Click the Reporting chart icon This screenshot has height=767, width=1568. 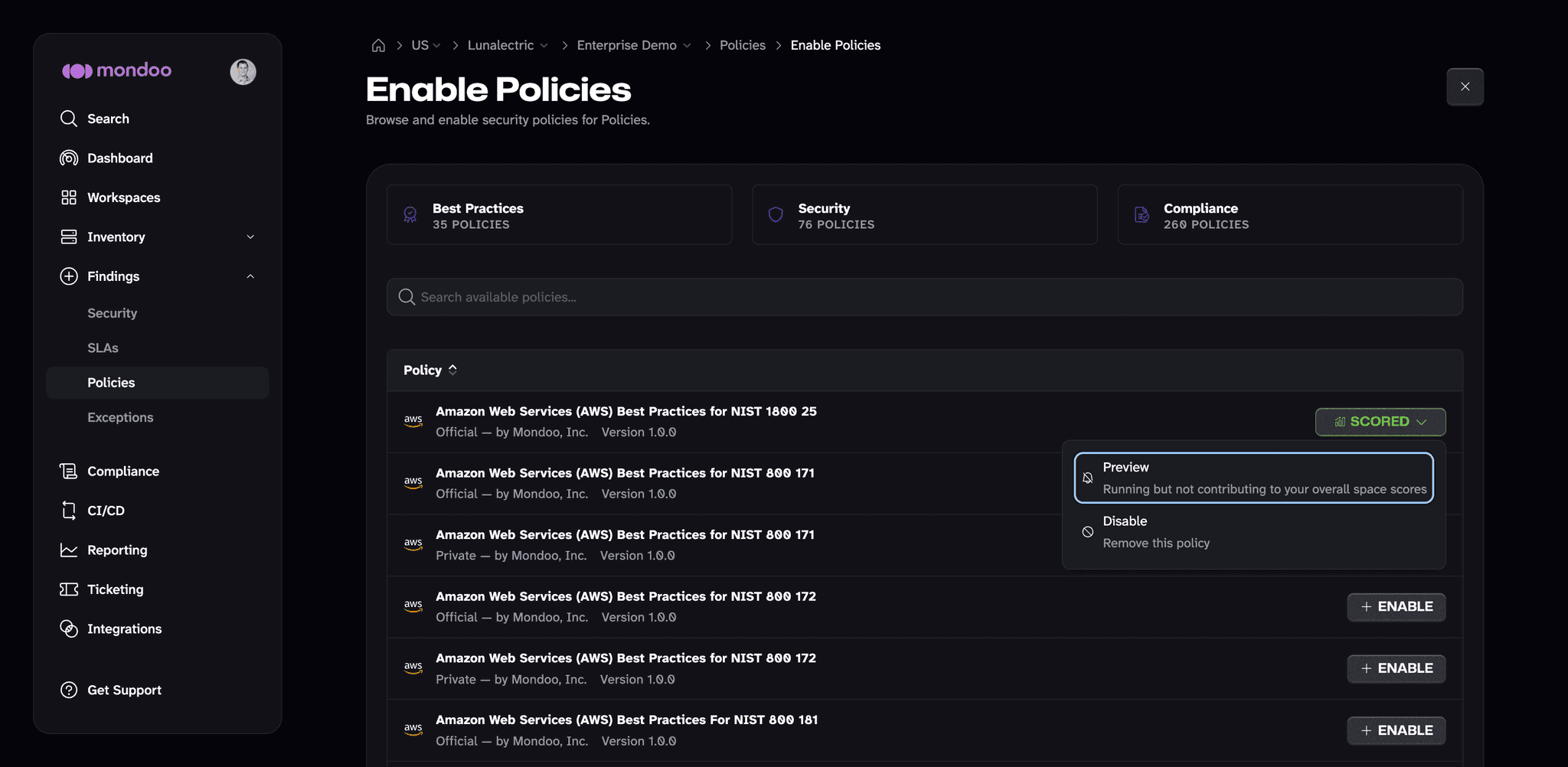[x=69, y=550]
